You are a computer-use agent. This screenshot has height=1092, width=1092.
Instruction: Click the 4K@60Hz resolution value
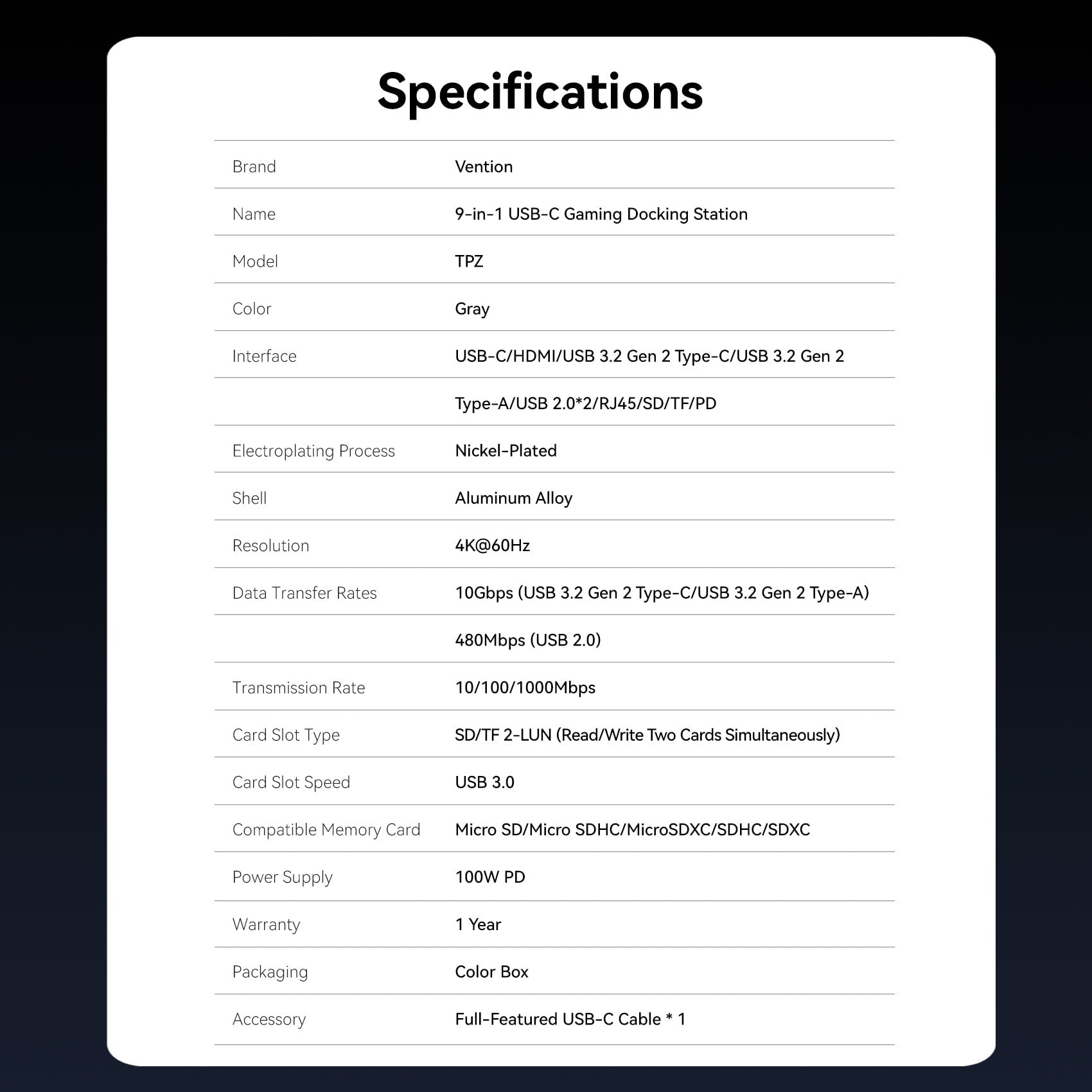tap(493, 545)
